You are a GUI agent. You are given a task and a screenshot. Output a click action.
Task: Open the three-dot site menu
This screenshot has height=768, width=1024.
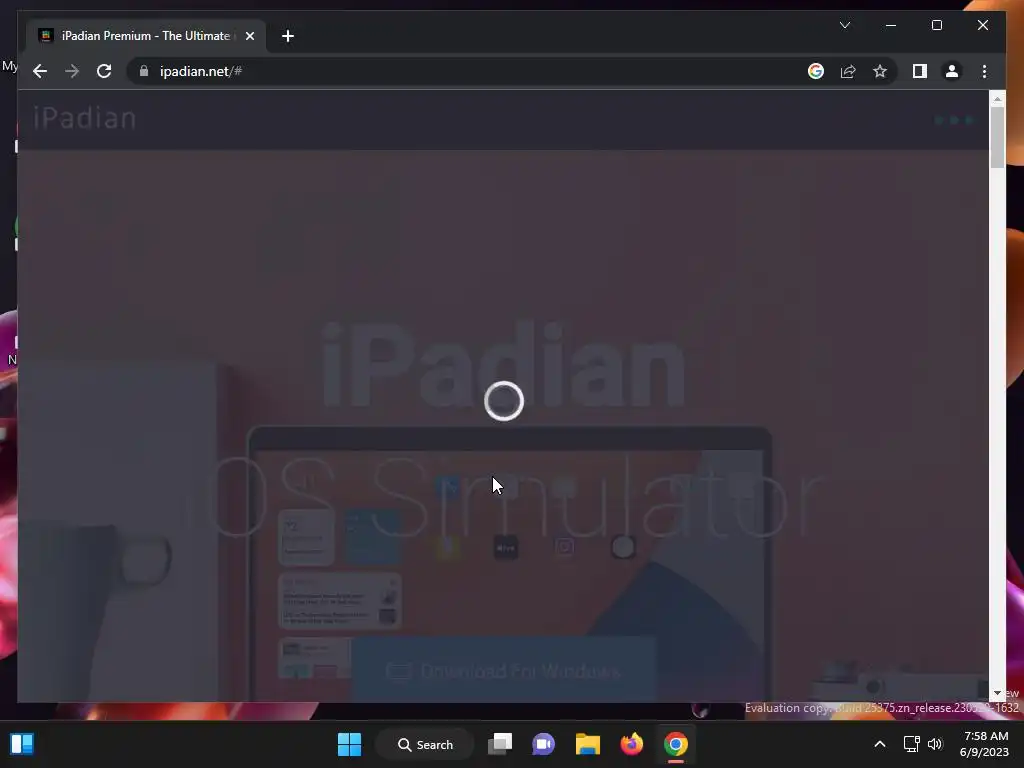tap(953, 120)
